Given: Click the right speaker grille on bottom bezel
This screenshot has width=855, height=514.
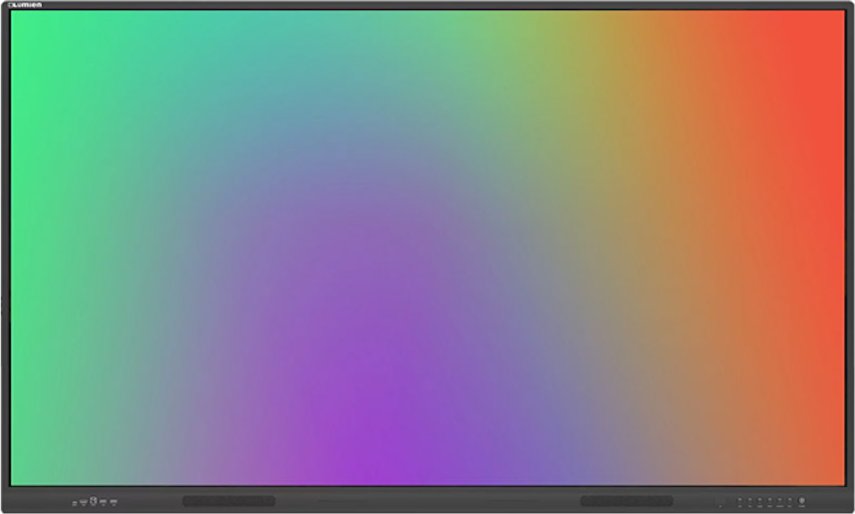Looking at the screenshot, I should [627, 500].
